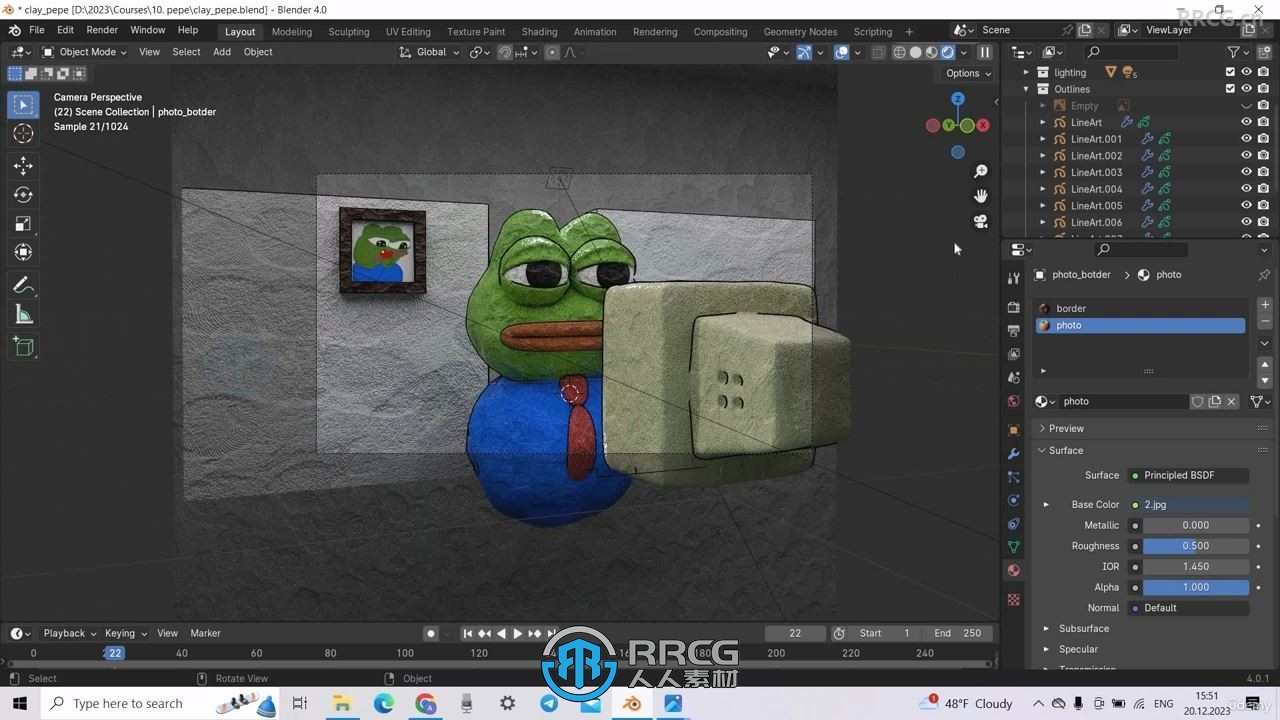
Task: Expand the Base Color sub-options
Action: [x=1046, y=505]
